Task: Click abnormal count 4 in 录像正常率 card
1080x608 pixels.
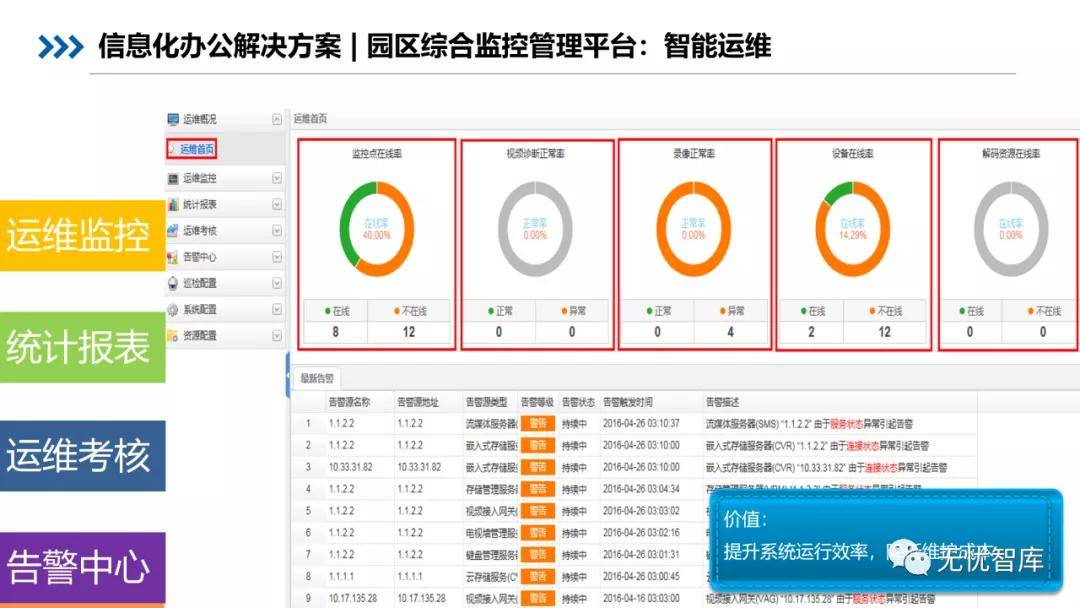Action: (731, 332)
